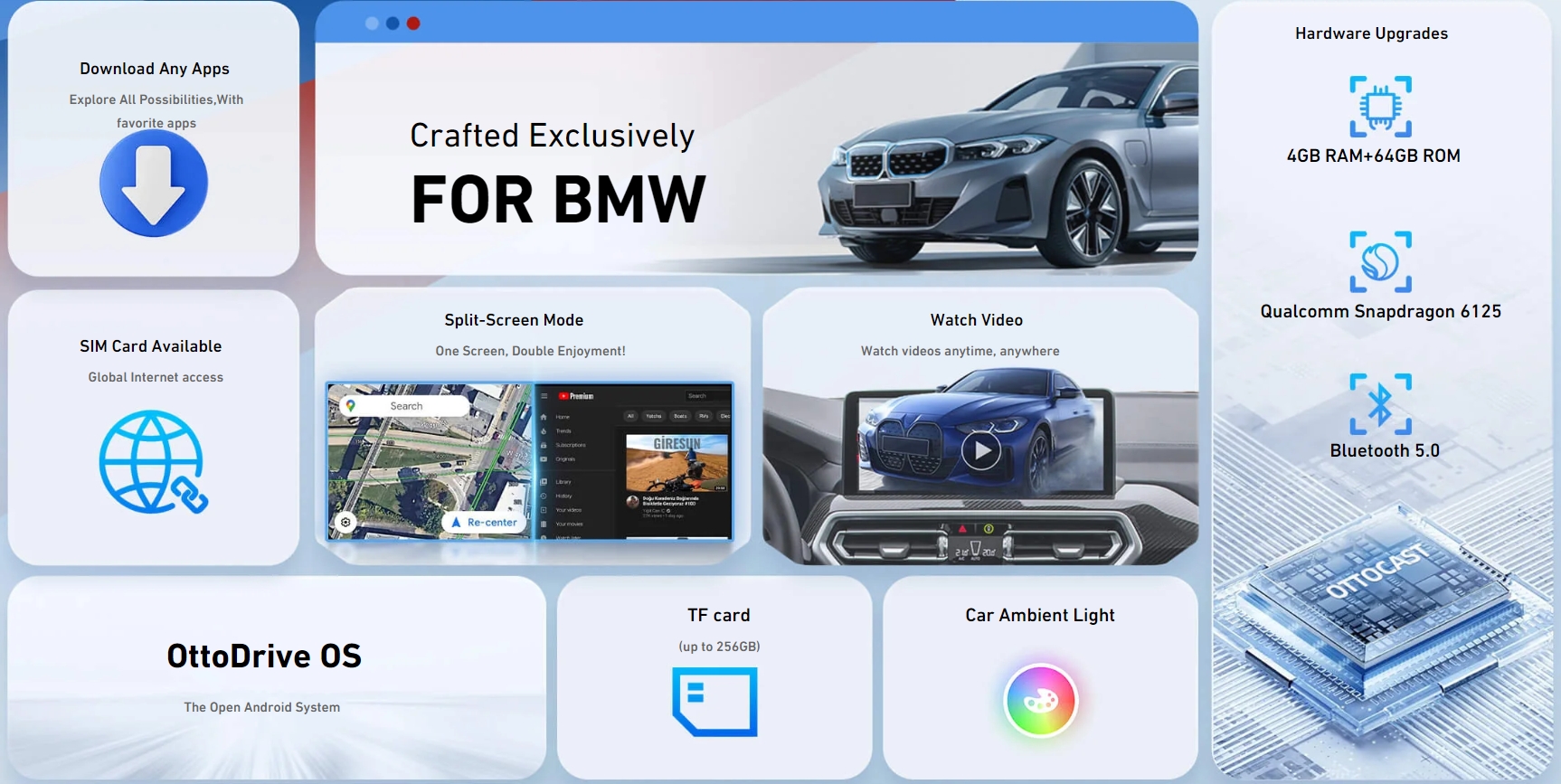Select the All filter chip
This screenshot has width=1561, height=784.
coord(630,416)
